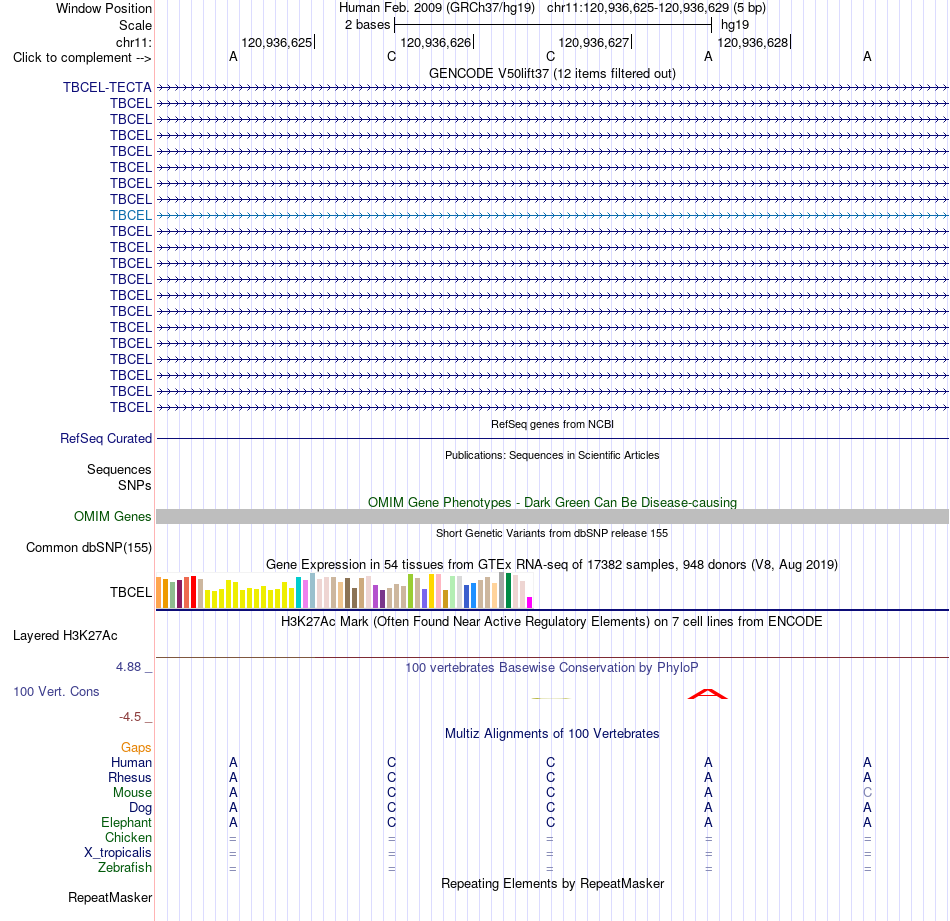This screenshot has height=921, width=950.
Task: Click the Window Position label
Action: 104,8
